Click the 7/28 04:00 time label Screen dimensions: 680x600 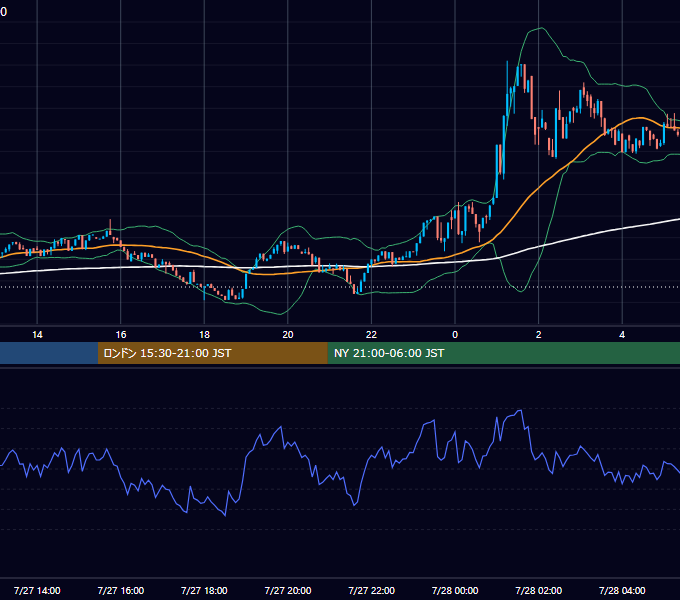622,590
